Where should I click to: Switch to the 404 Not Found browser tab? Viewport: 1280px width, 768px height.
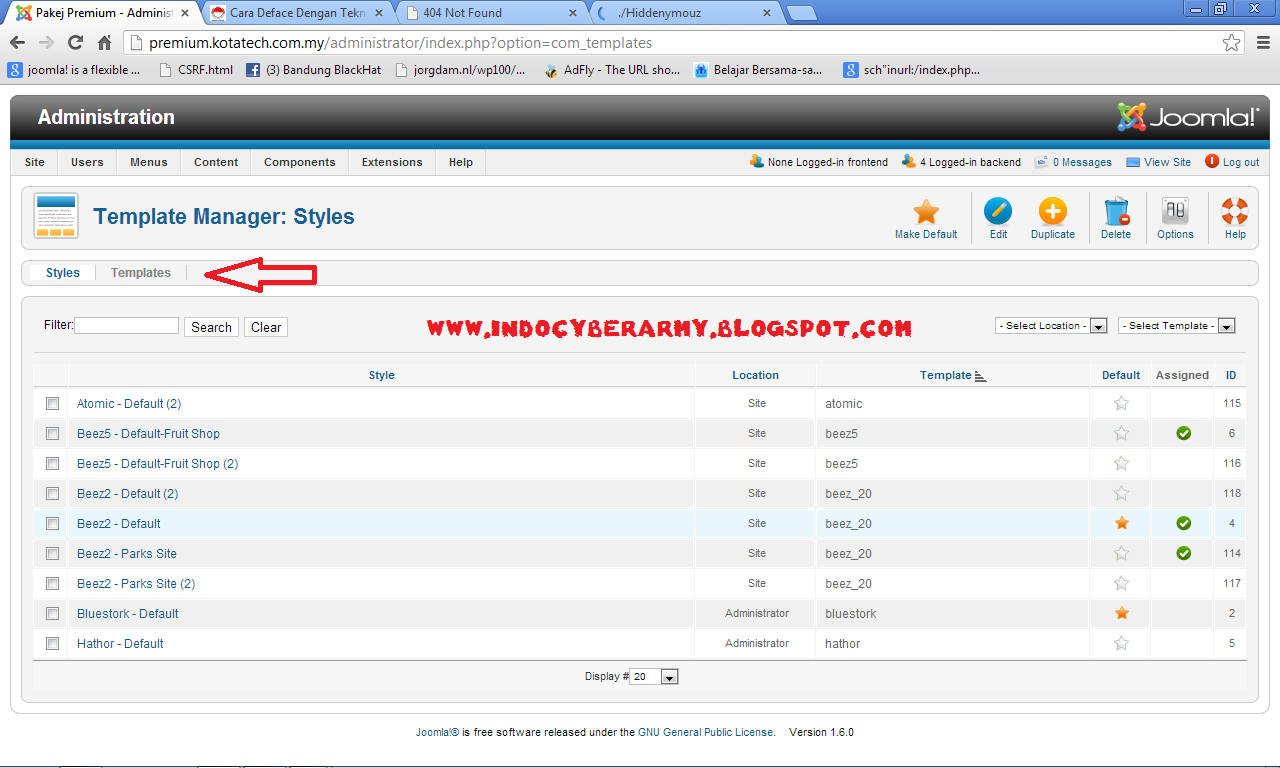click(490, 13)
